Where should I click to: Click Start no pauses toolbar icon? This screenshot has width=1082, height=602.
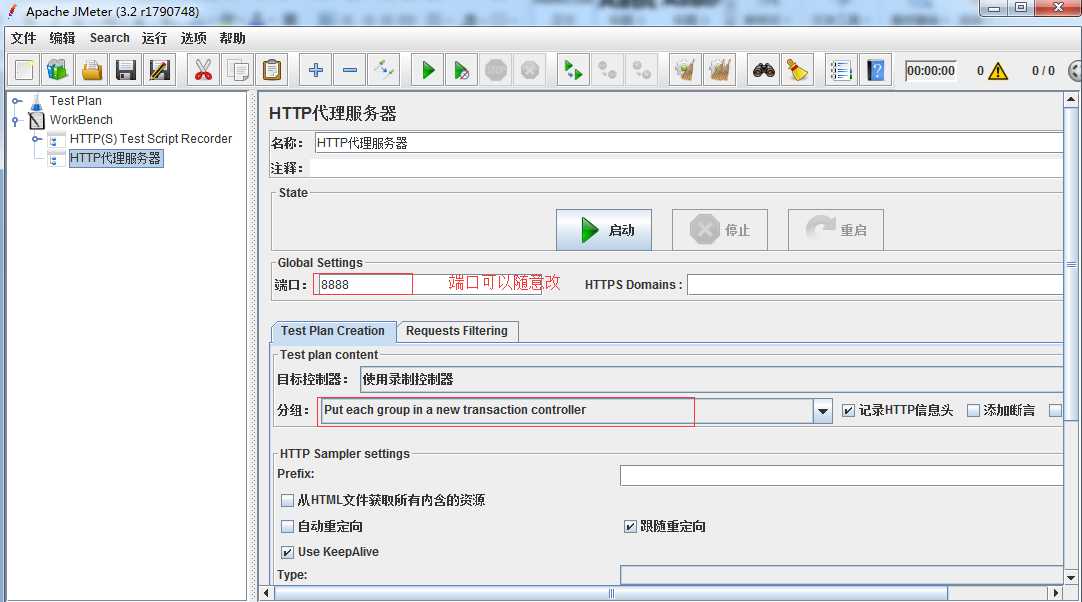click(461, 70)
